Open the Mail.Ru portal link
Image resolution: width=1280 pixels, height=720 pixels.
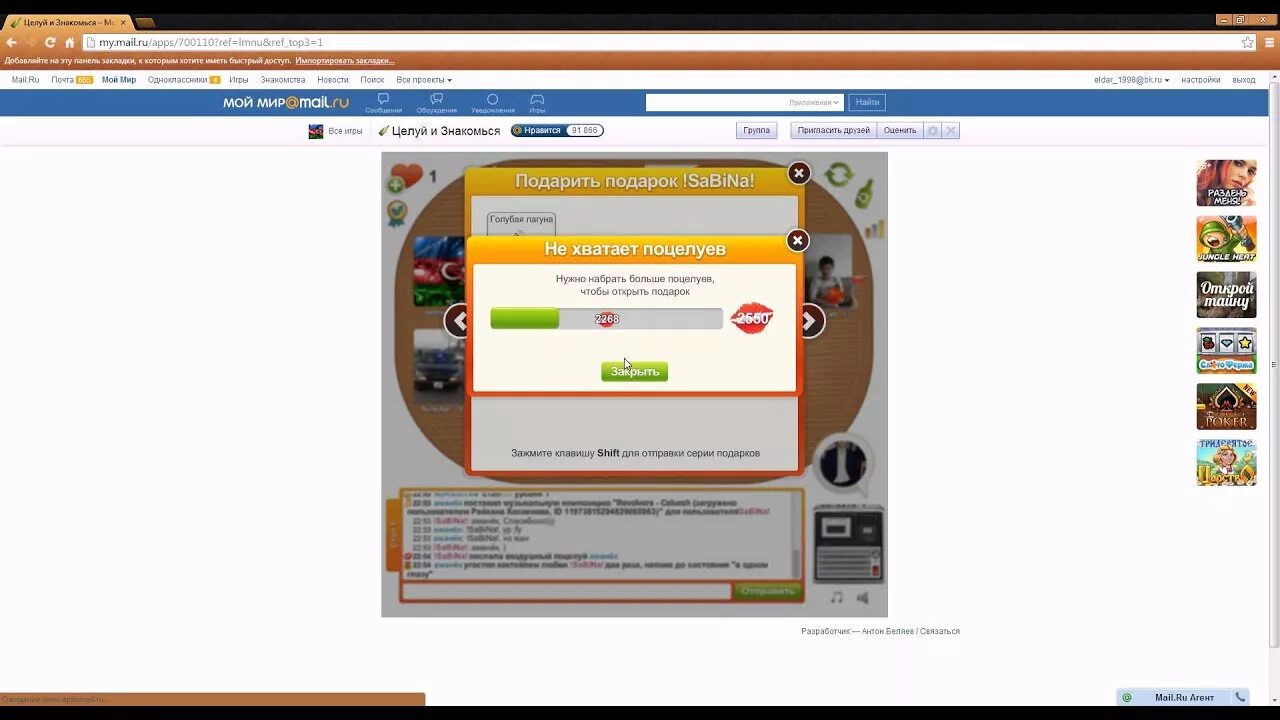coord(25,80)
